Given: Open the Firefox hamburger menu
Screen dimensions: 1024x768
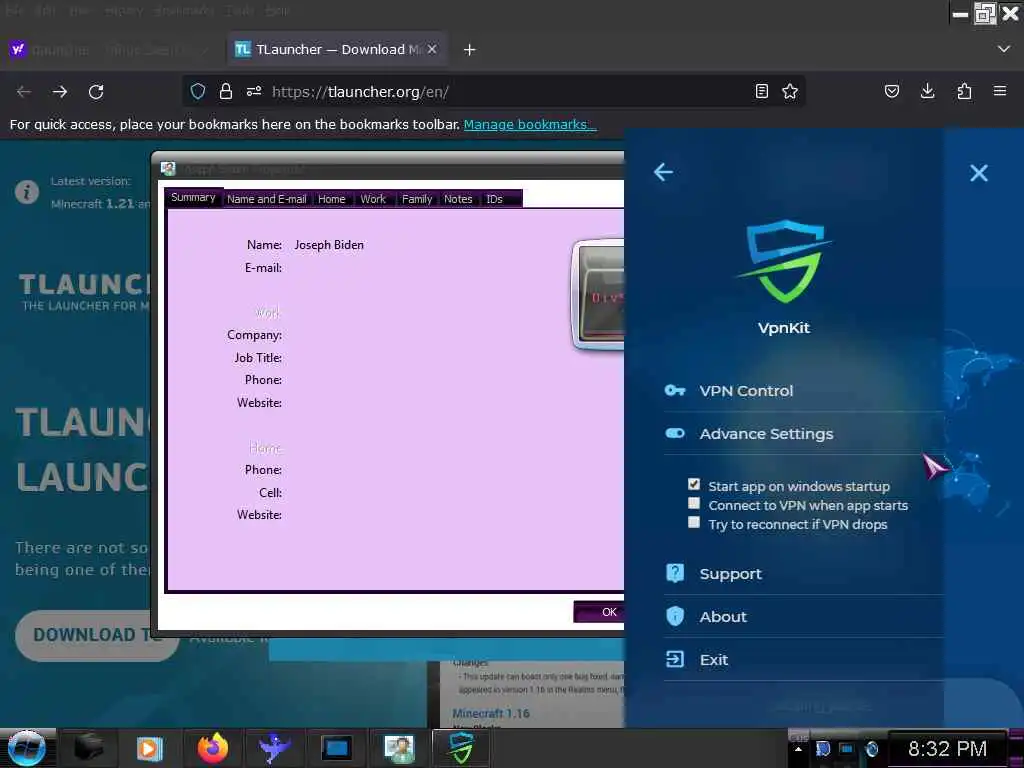Looking at the screenshot, I should point(1000,91).
